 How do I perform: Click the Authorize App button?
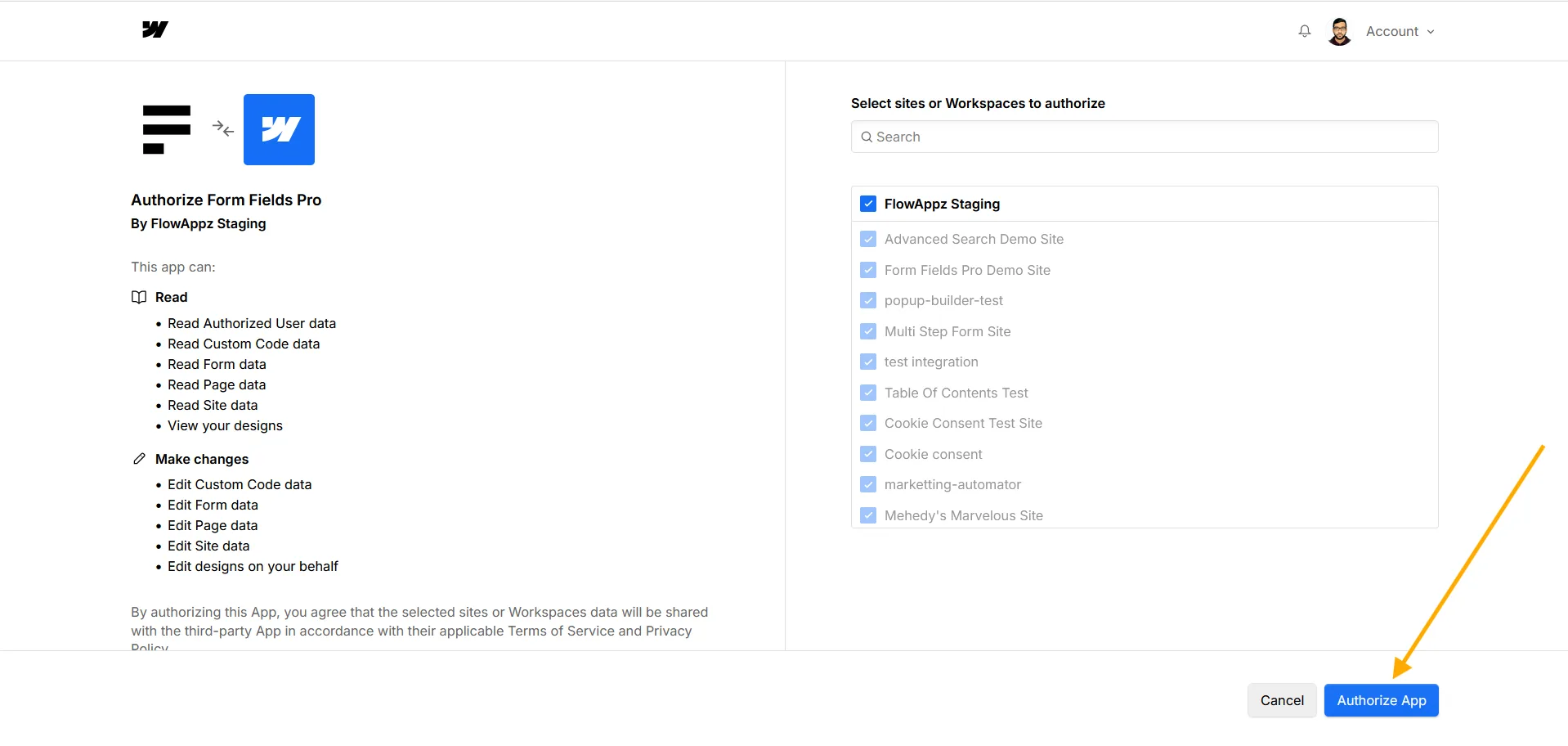coord(1382,700)
